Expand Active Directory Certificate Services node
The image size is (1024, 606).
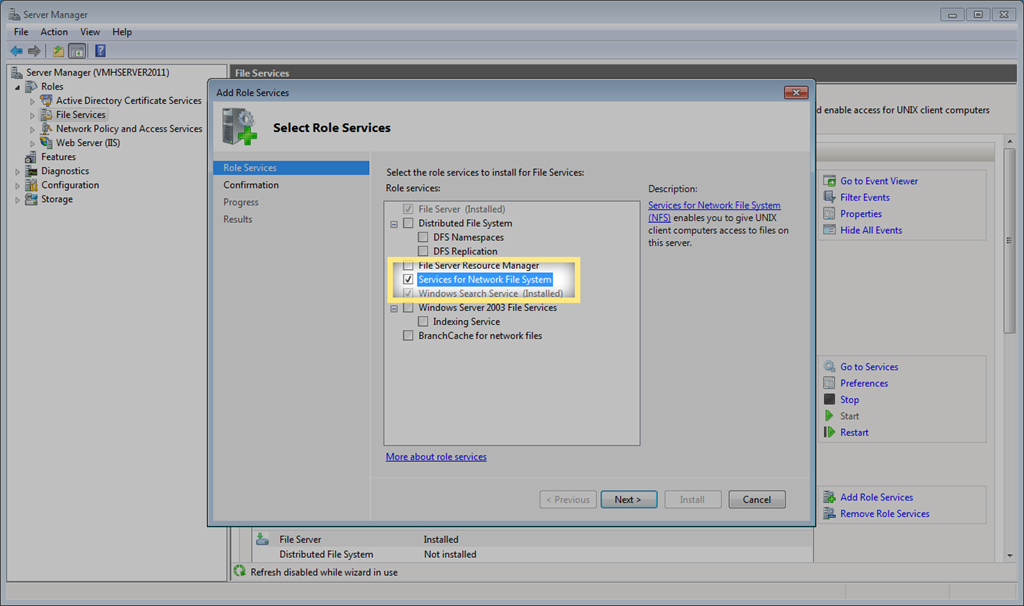(x=32, y=101)
